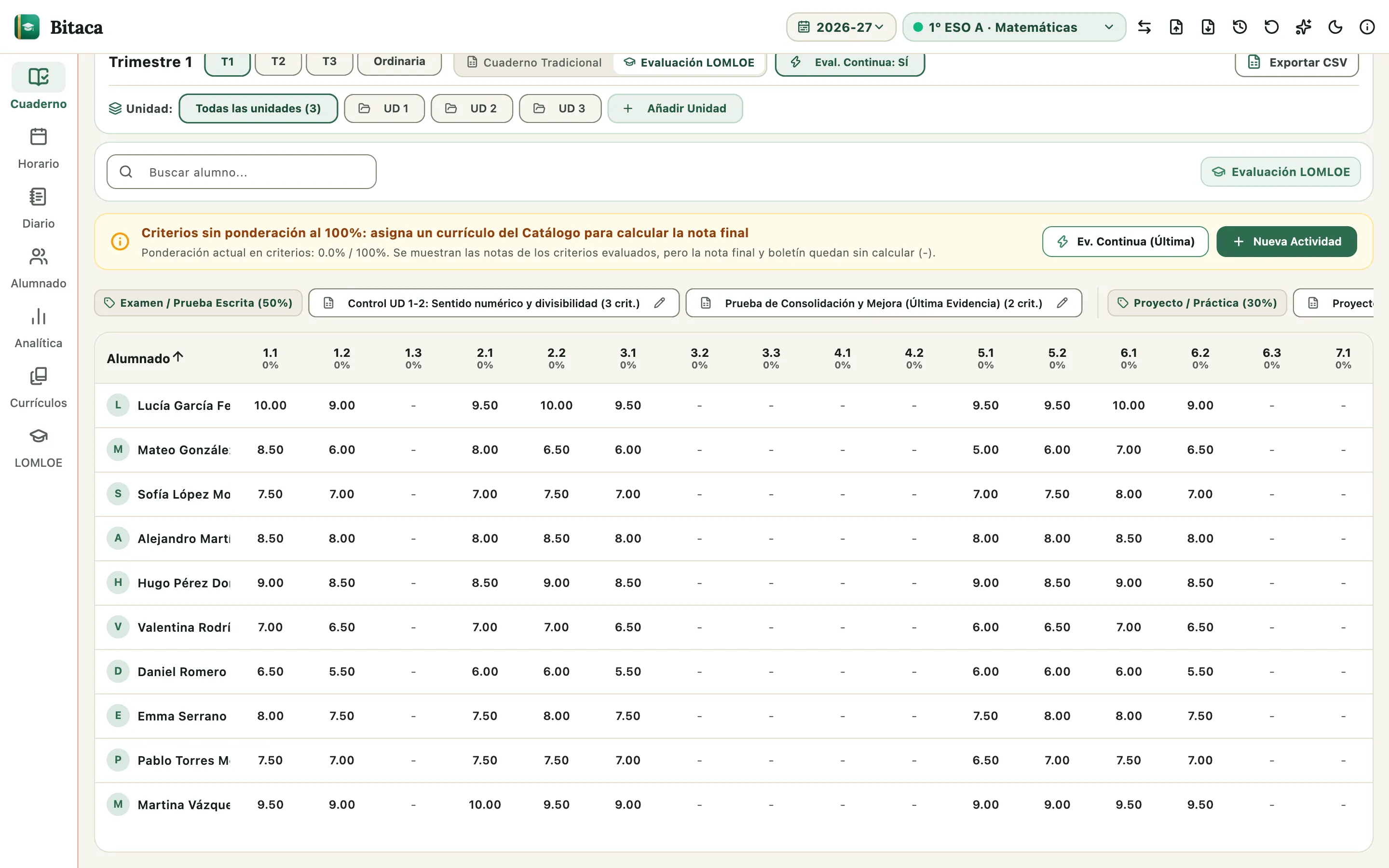Edit Prueba de Consolidación activity pencil
Image resolution: width=1389 pixels, height=868 pixels.
1062,302
